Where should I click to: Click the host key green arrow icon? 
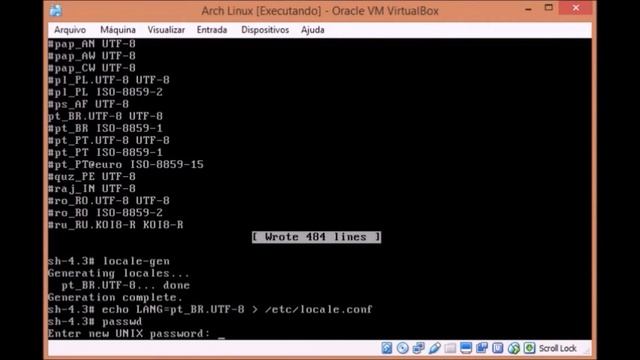pos(529,348)
